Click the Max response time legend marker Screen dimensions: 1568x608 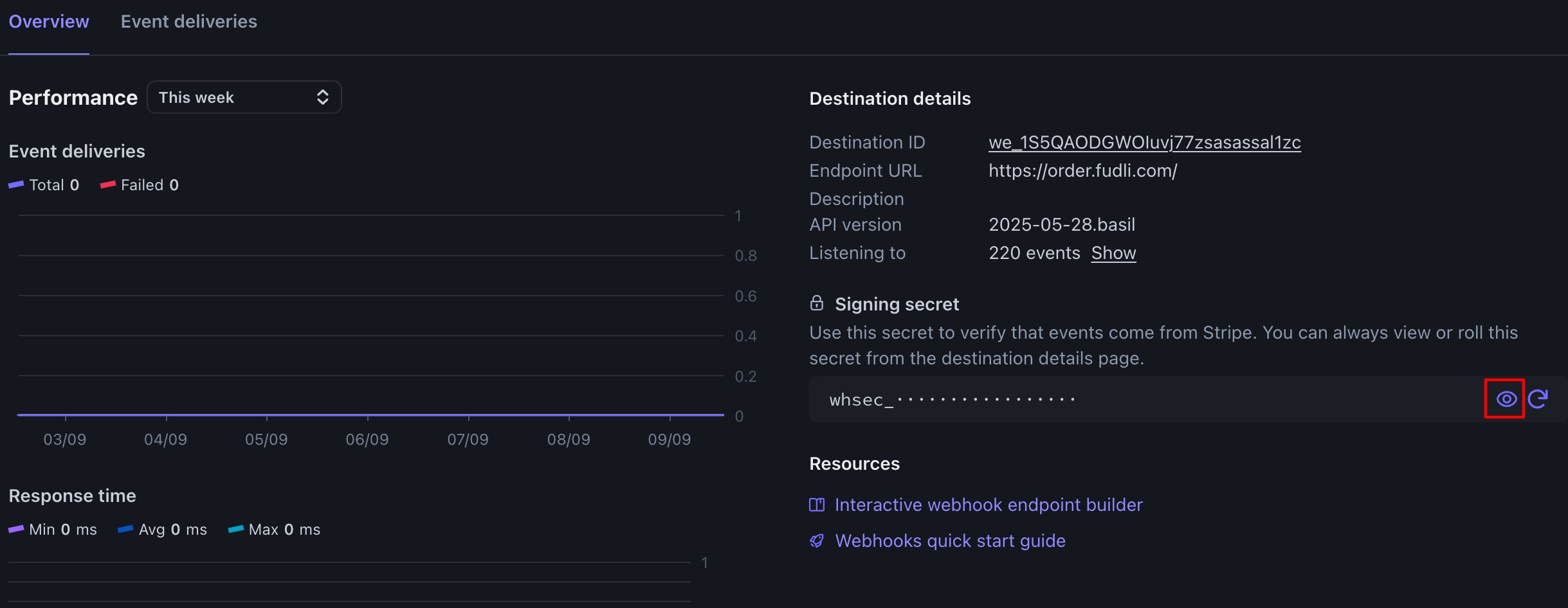coord(236,530)
